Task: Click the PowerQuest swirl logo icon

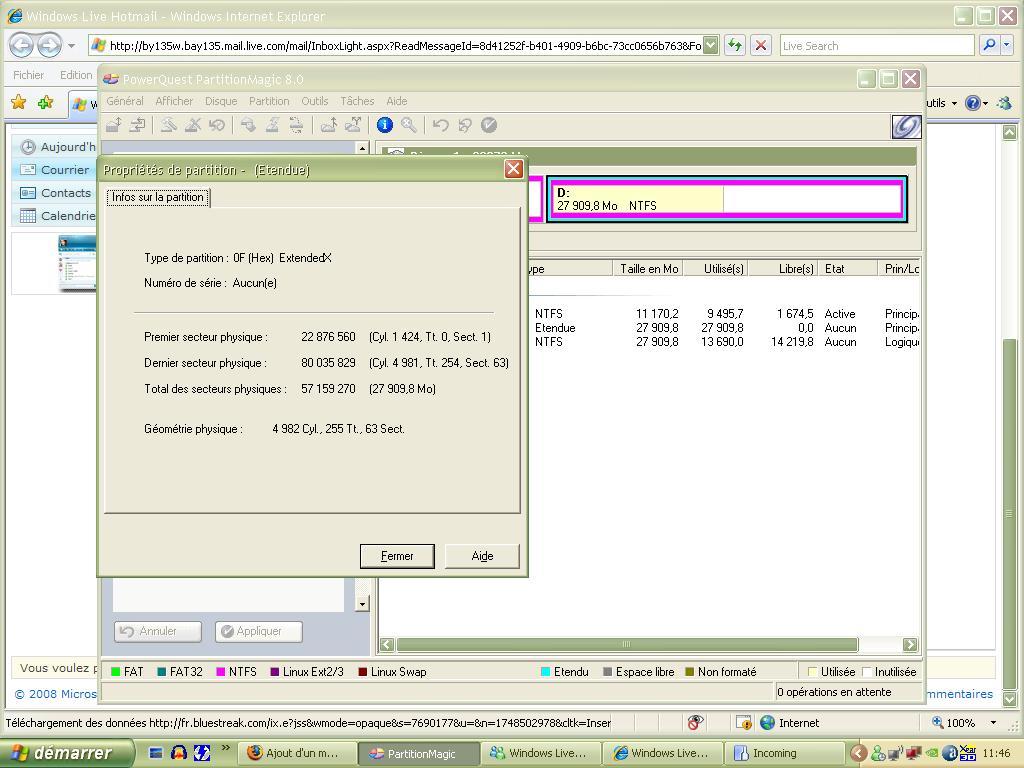Action: click(x=906, y=126)
